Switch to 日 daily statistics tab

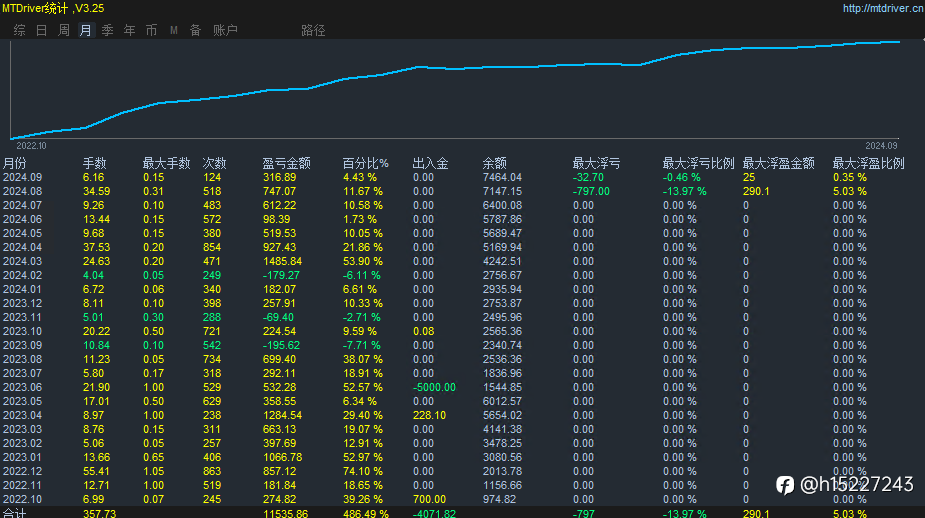(42, 30)
